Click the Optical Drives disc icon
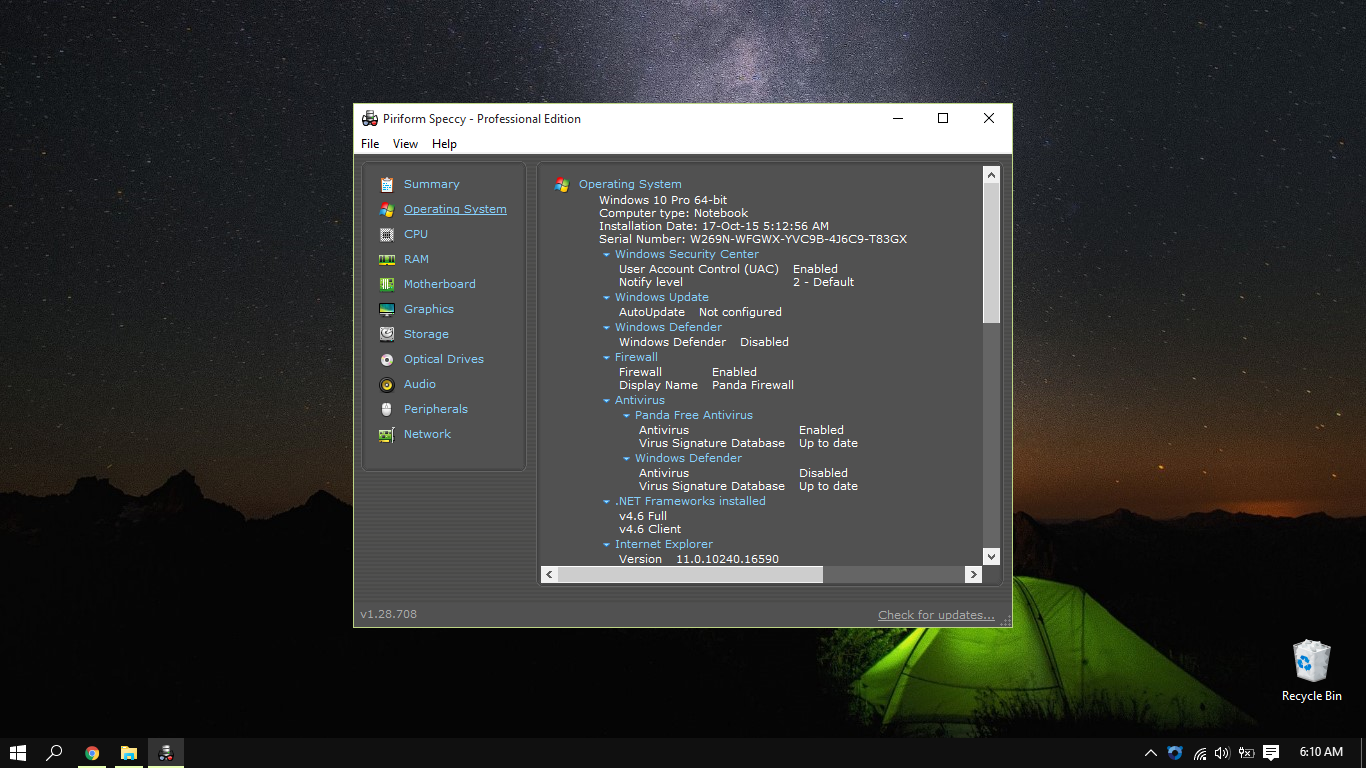 [x=387, y=359]
